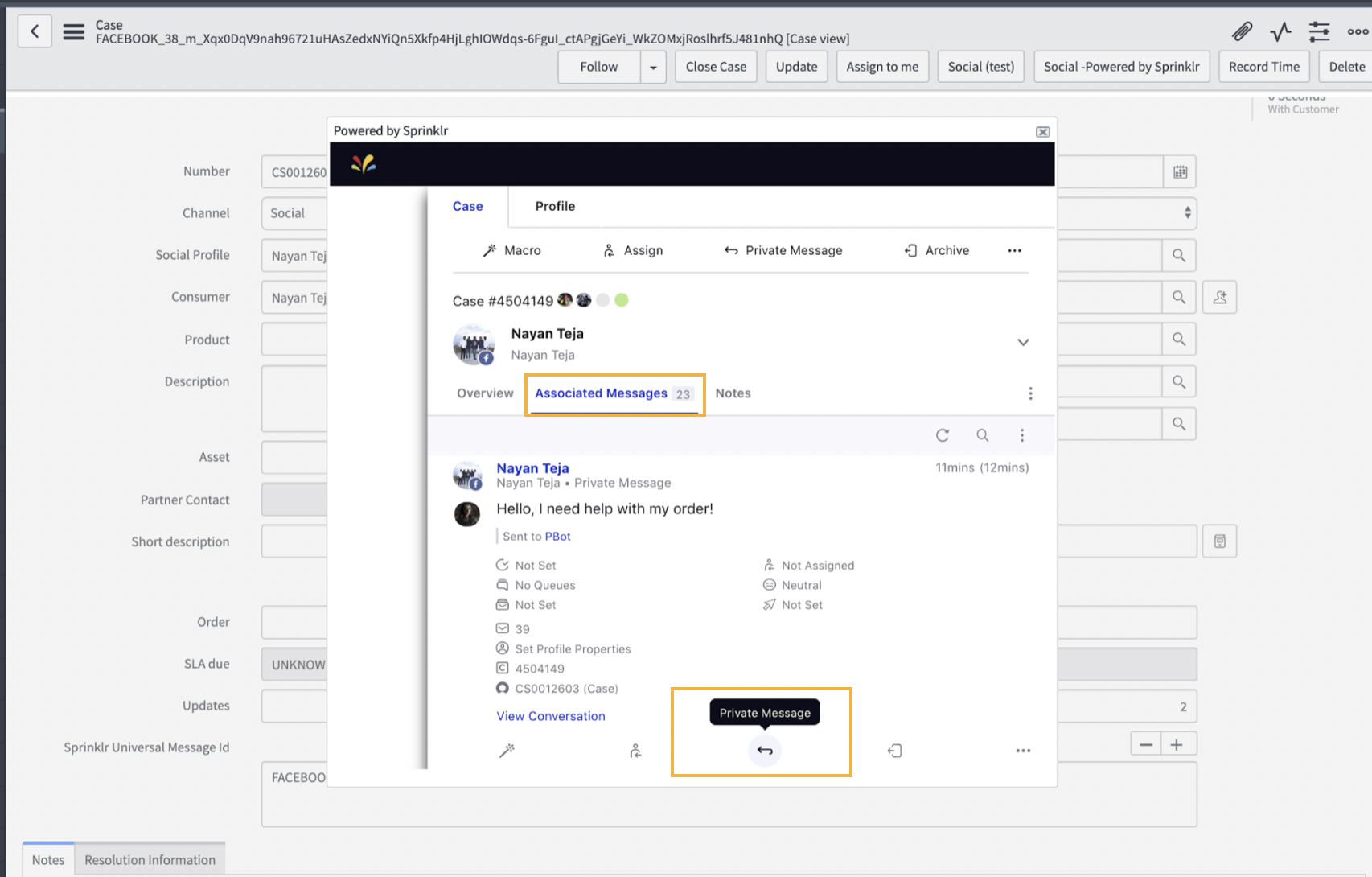Image resolution: width=1372 pixels, height=877 pixels.
Task: Click into the Number field
Action: tap(294, 171)
